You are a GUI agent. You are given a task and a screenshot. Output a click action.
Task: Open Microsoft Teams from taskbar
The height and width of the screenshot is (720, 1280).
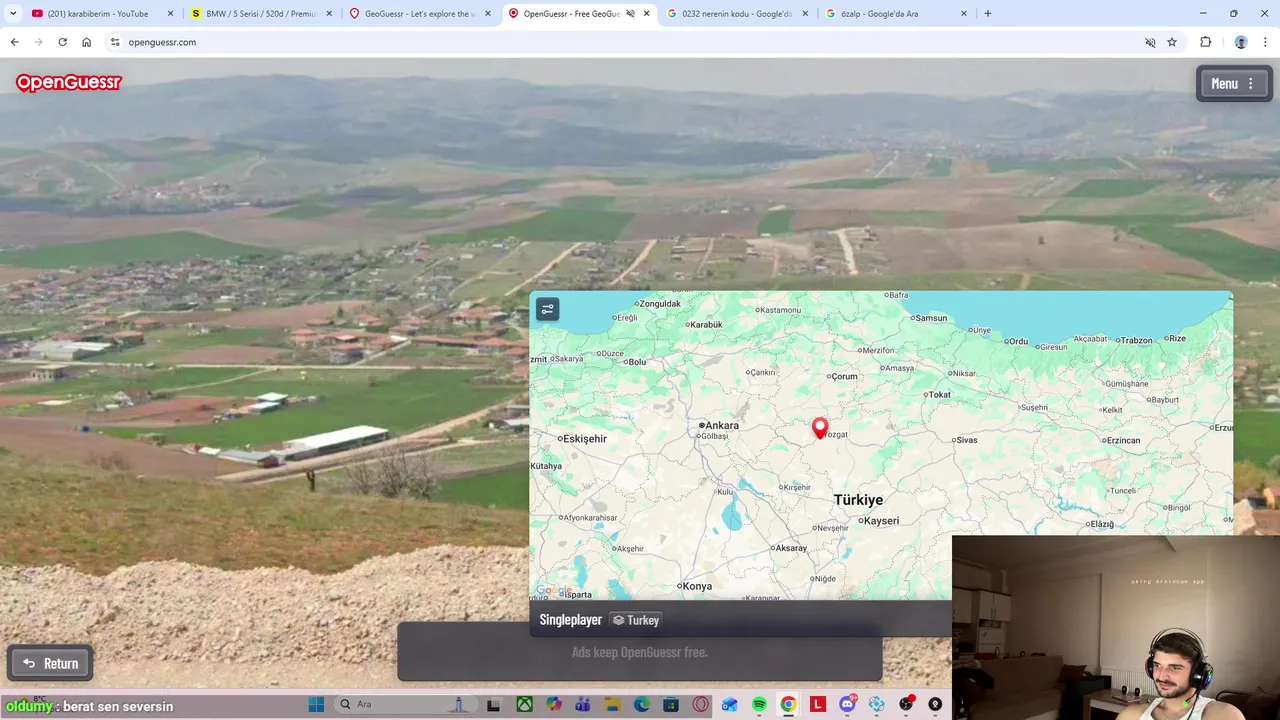583,704
